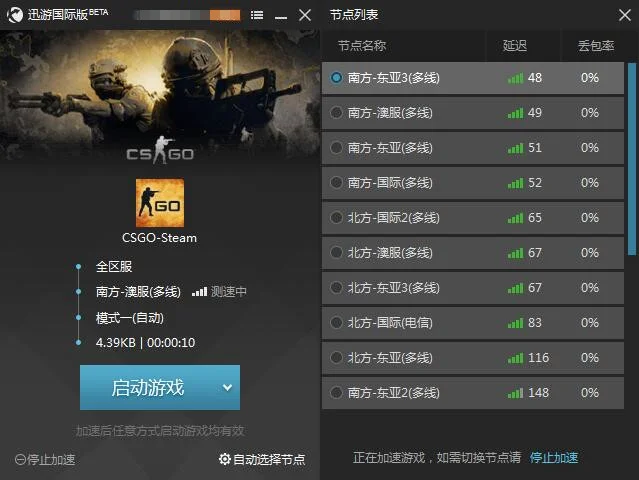Select the 北方-国际2(多线) radio button
The width and height of the screenshot is (639, 480).
[336, 218]
